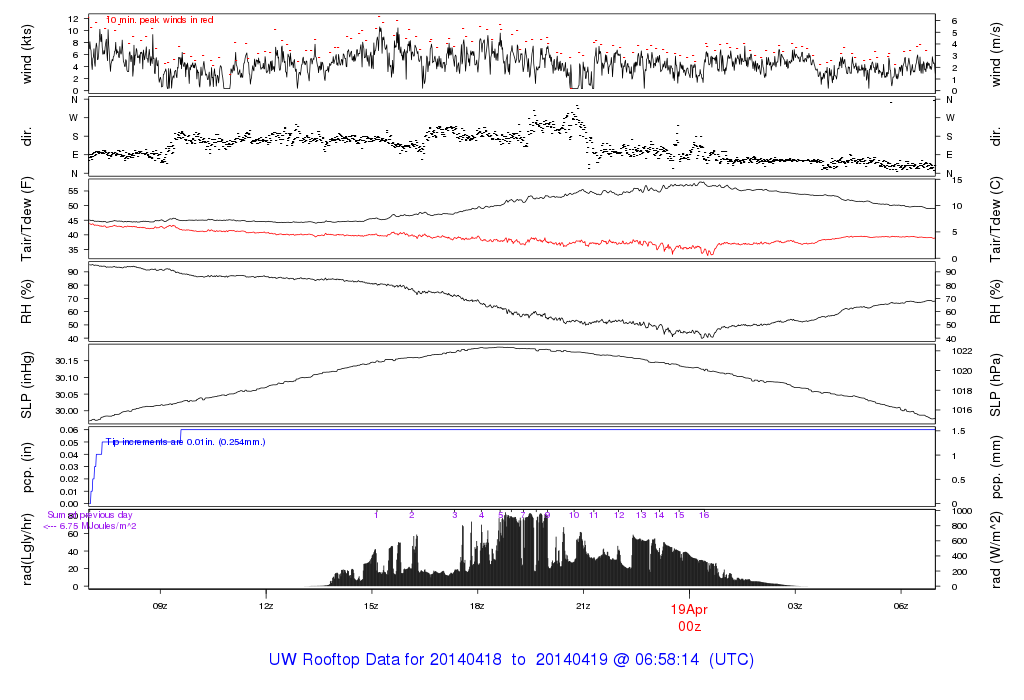Click the red '00z' time label
This screenshot has width=1024, height=700.
point(690,627)
